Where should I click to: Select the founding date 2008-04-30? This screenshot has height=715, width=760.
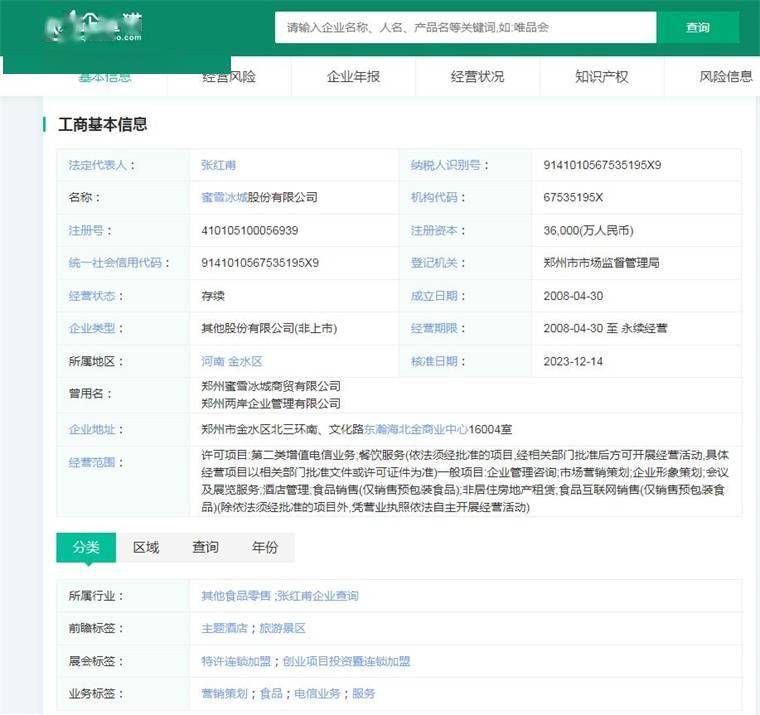tap(573, 296)
